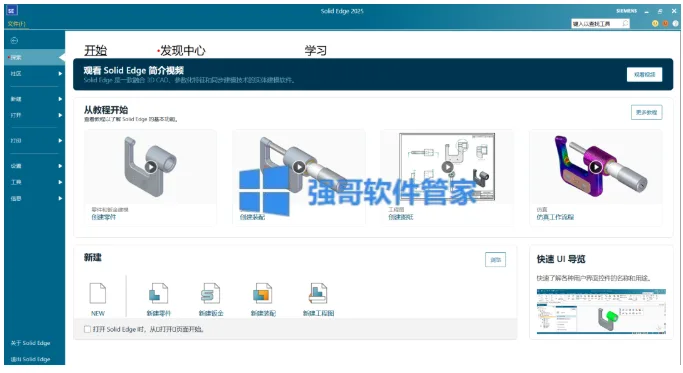
Task: Click 退出 Solid Edge in the sidebar
Action: pyautogui.click(x=30, y=359)
